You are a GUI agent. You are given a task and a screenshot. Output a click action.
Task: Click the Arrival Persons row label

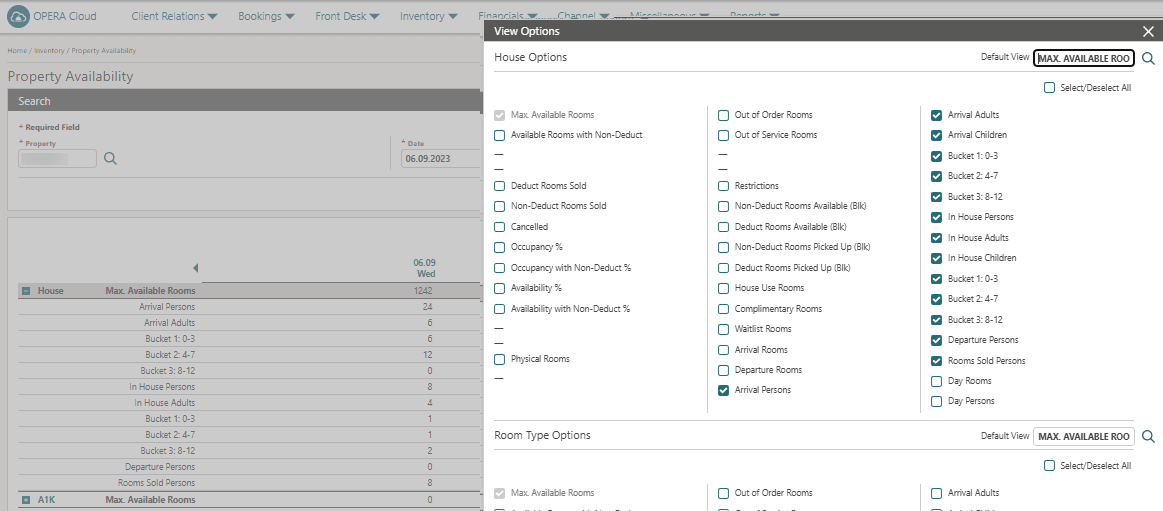tap(167, 306)
